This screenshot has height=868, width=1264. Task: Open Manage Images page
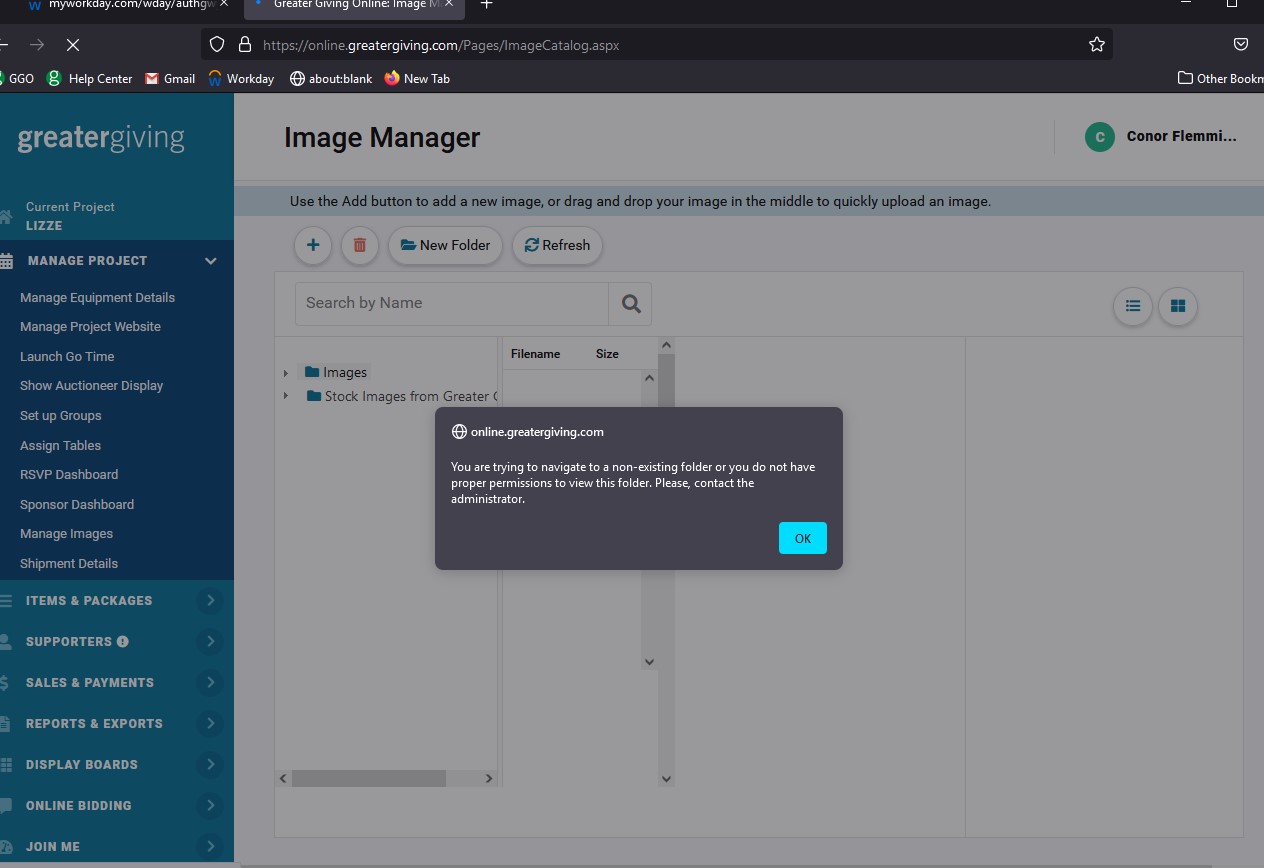tap(66, 533)
